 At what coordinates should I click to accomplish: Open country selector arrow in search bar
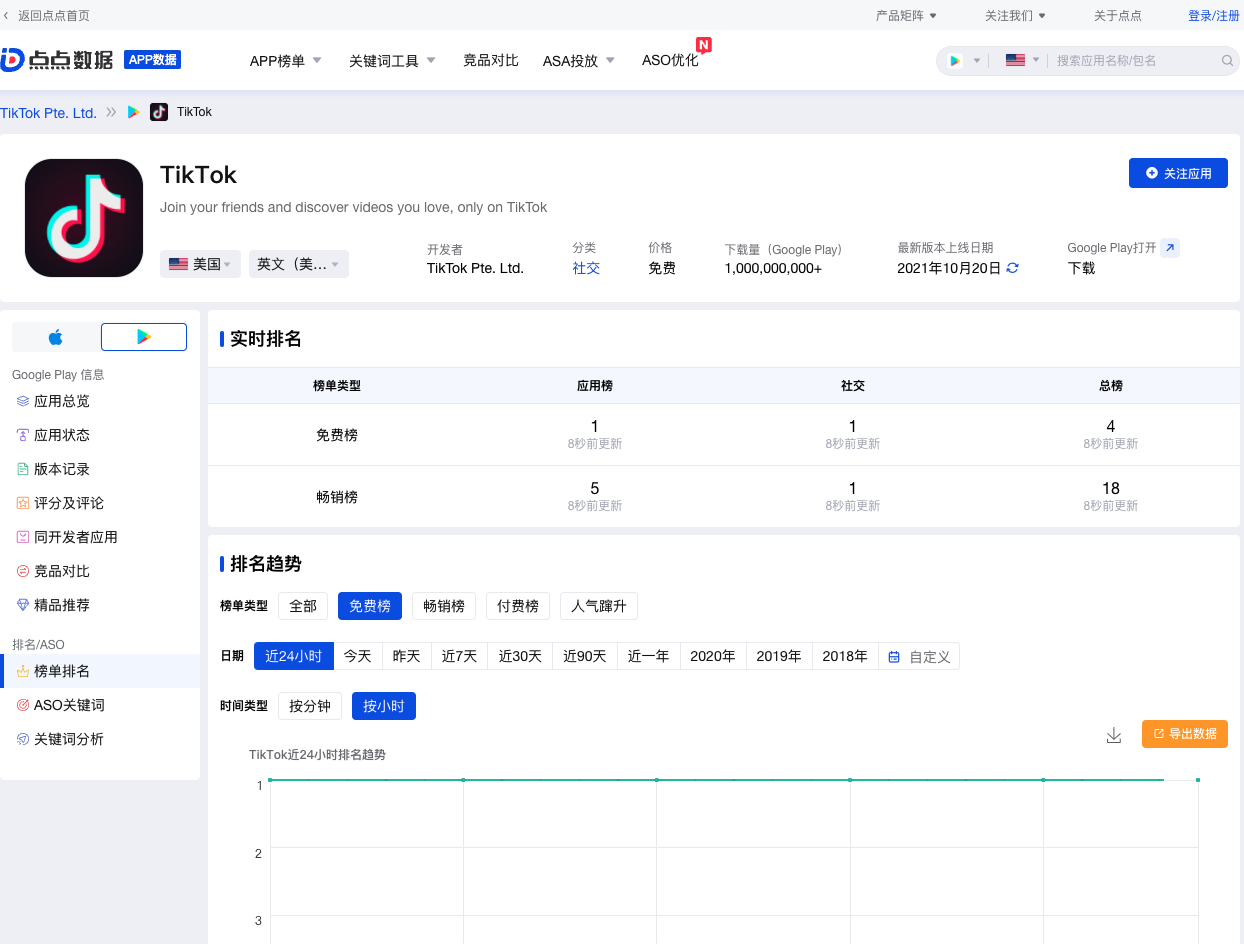coord(1036,60)
